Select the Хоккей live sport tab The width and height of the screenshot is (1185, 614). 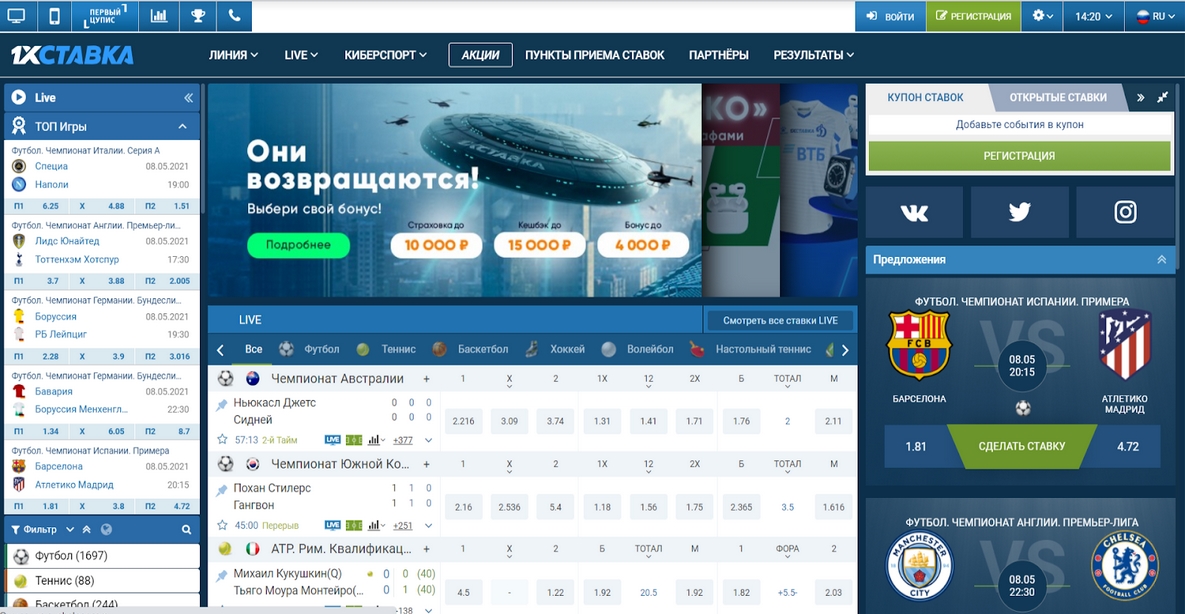pos(555,349)
